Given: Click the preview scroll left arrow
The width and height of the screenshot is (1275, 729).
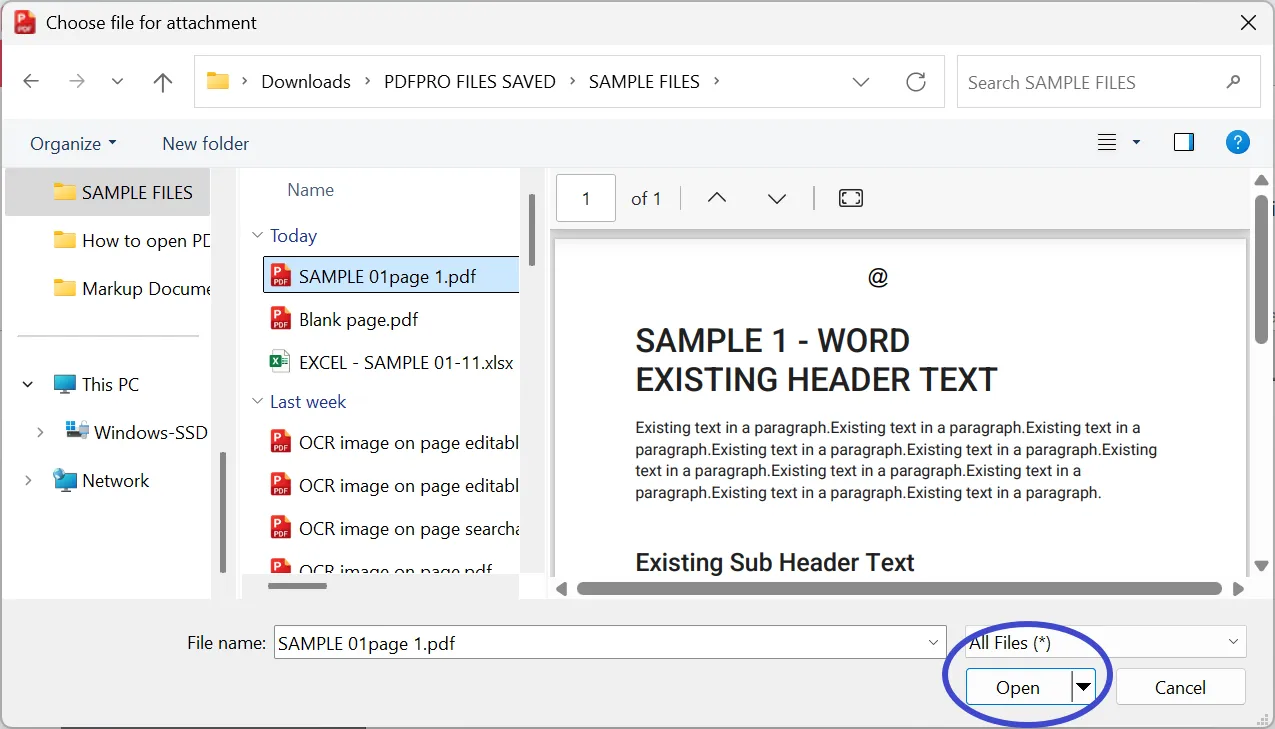Looking at the screenshot, I should 562,589.
